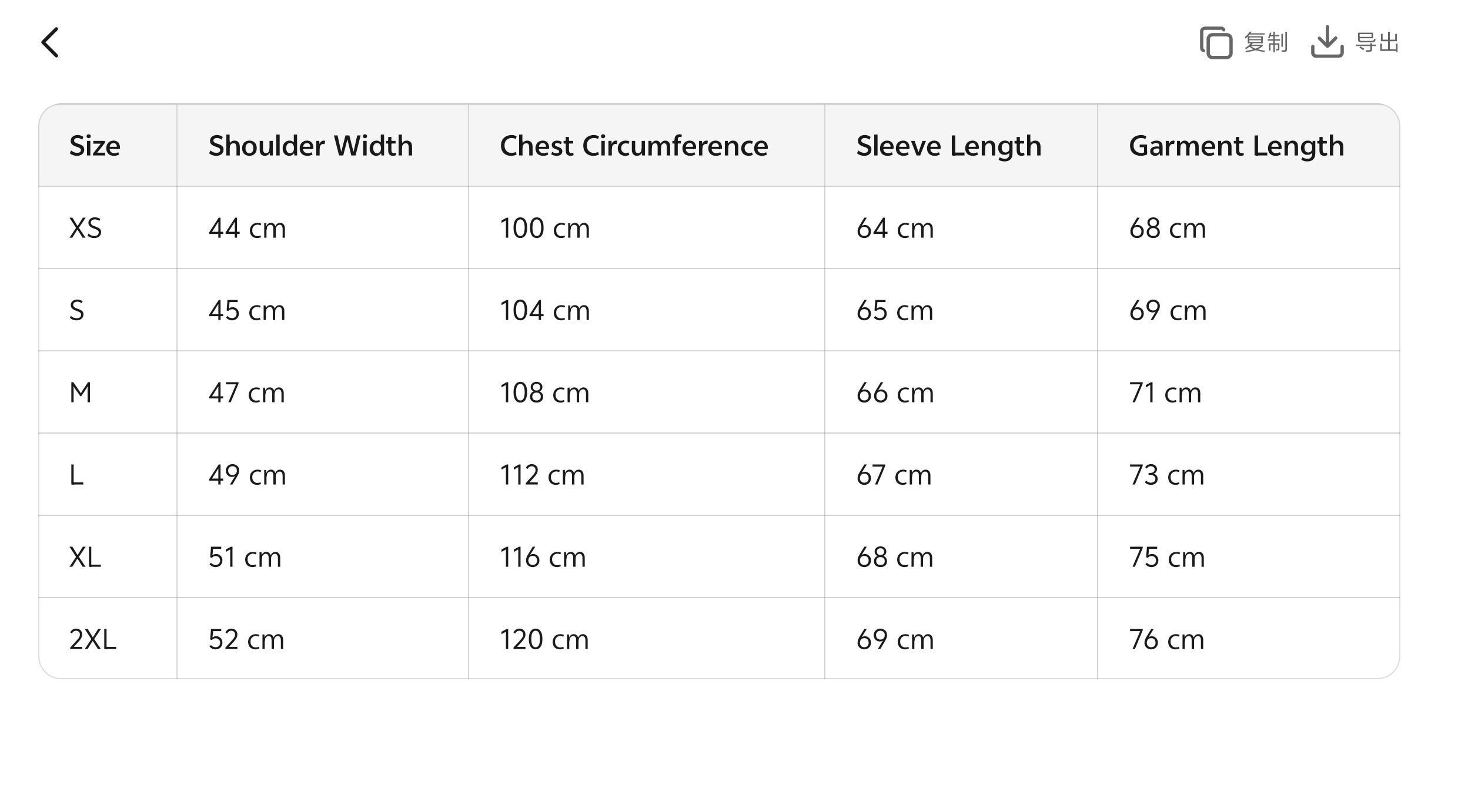
Task: Select the 45 cm shoulder width cell
Action: pyautogui.click(x=247, y=310)
